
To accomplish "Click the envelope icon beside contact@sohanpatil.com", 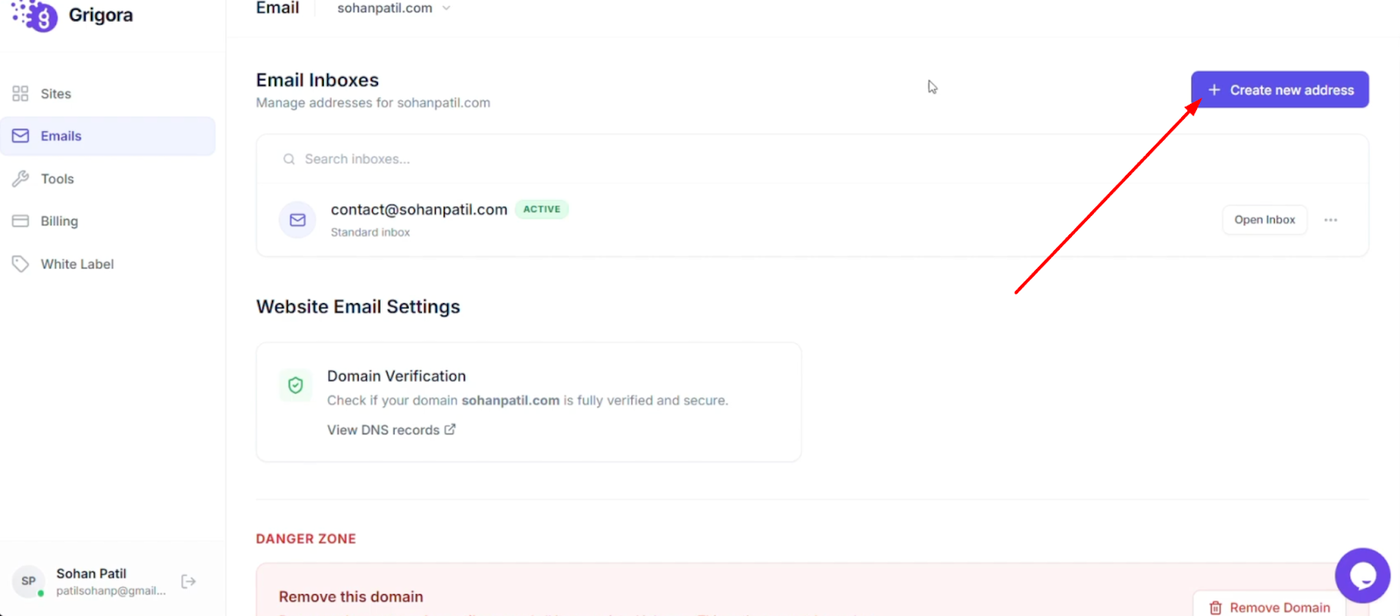I will tap(297, 220).
